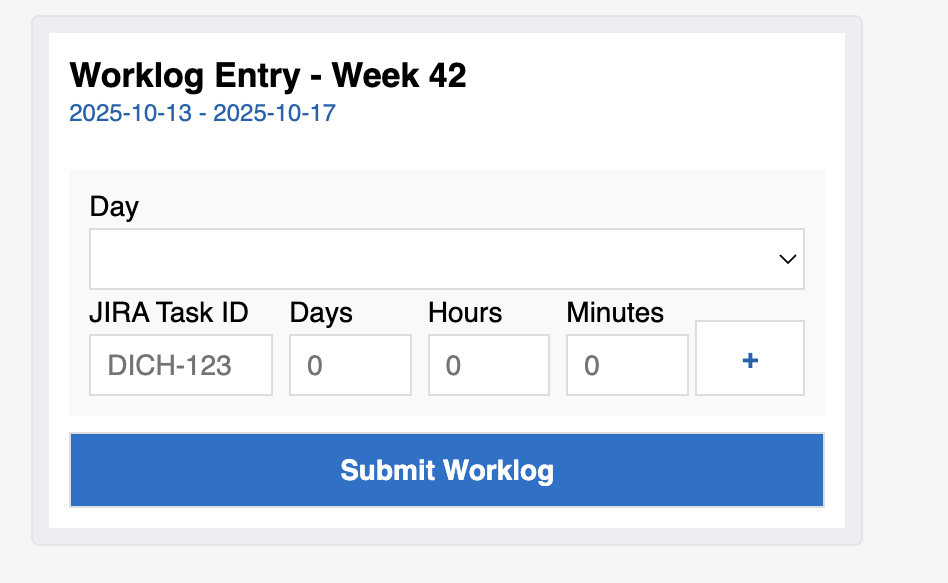This screenshot has height=583, width=948.
Task: Click the DICH-123 placeholder text
Action: point(169,365)
